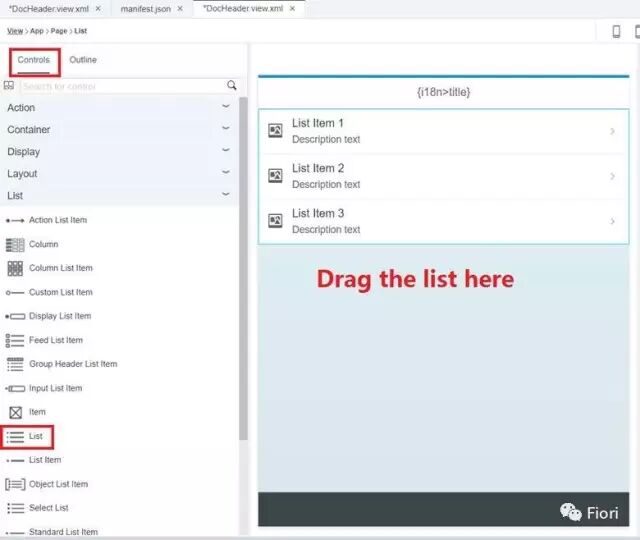Image resolution: width=640 pixels, height=540 pixels.
Task: Click the Standard List Item label
Action: (x=63, y=532)
